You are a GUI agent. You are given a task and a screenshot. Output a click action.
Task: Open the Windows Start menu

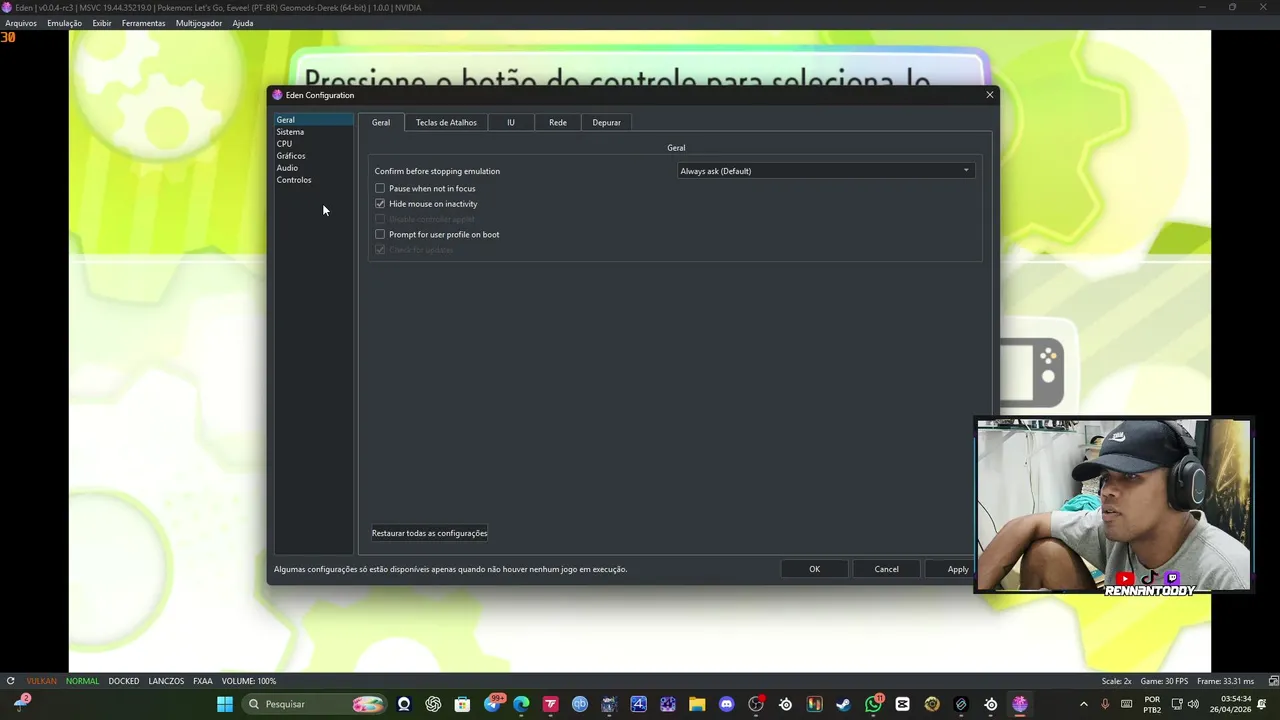(x=225, y=704)
